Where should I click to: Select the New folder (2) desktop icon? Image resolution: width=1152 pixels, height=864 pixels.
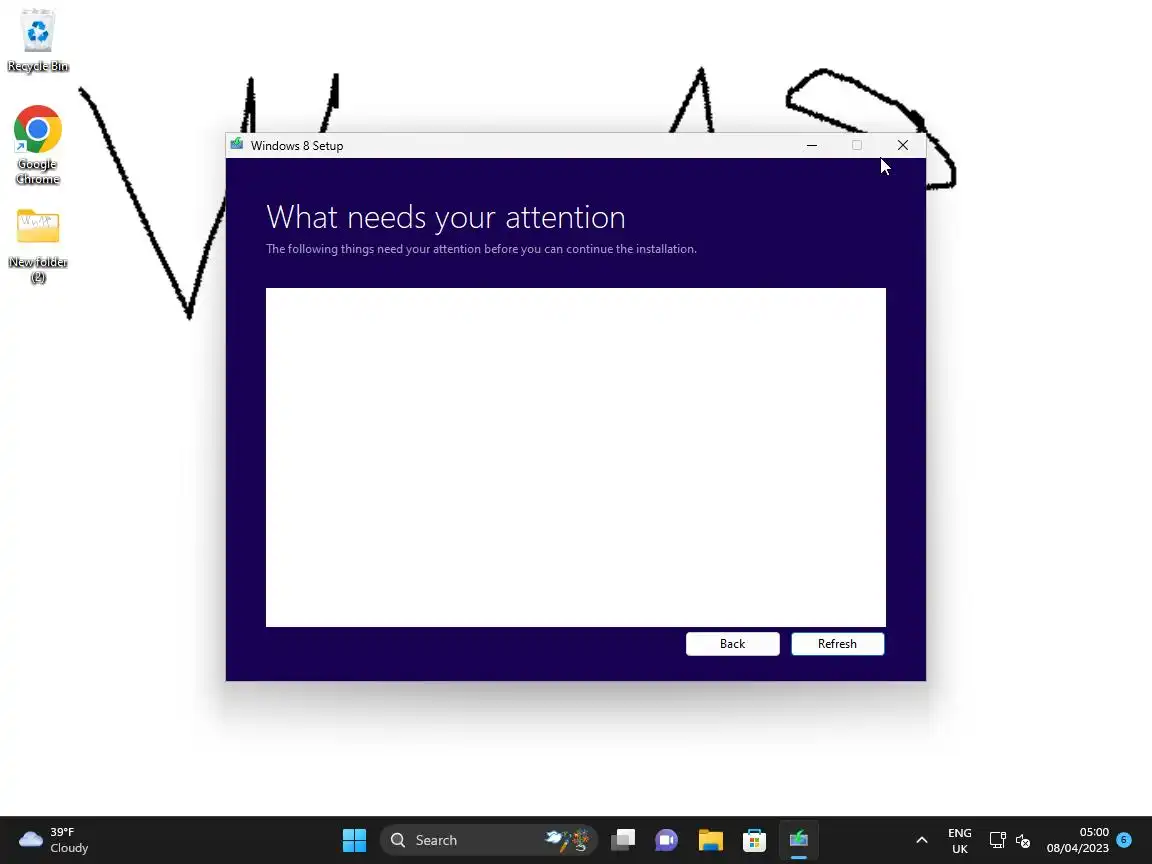click(37, 246)
